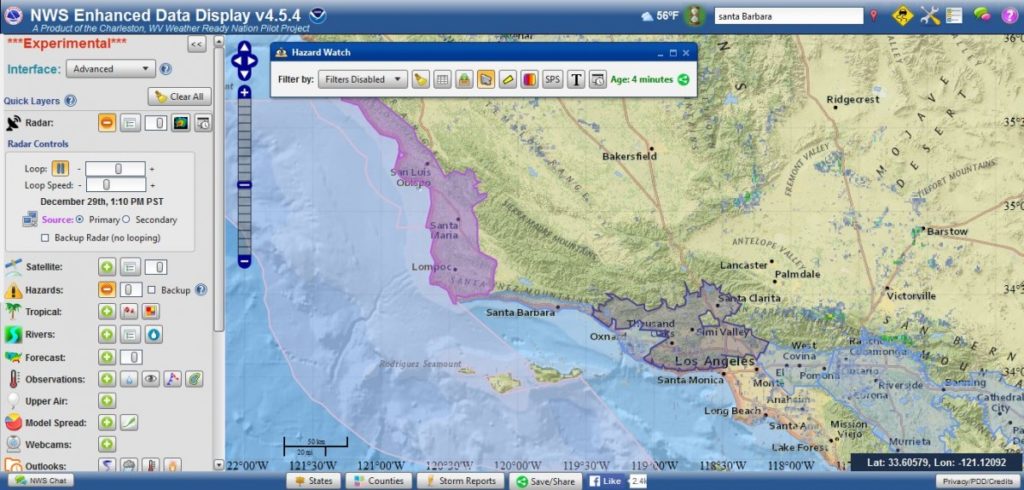Viewport: 1024px width, 490px height.
Task: Pause the radar loop
Action: tap(60, 169)
